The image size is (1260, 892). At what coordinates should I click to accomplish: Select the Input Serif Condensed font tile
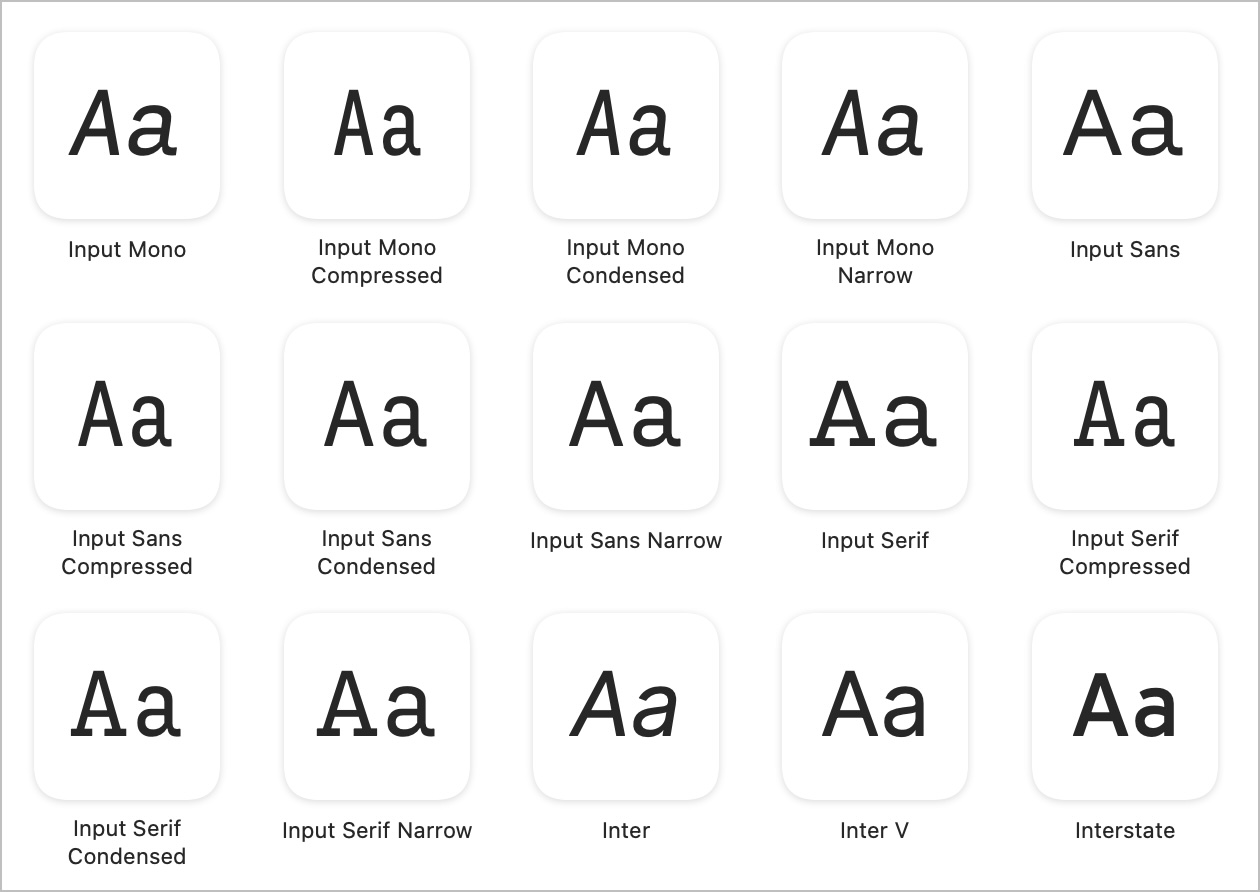pos(127,706)
